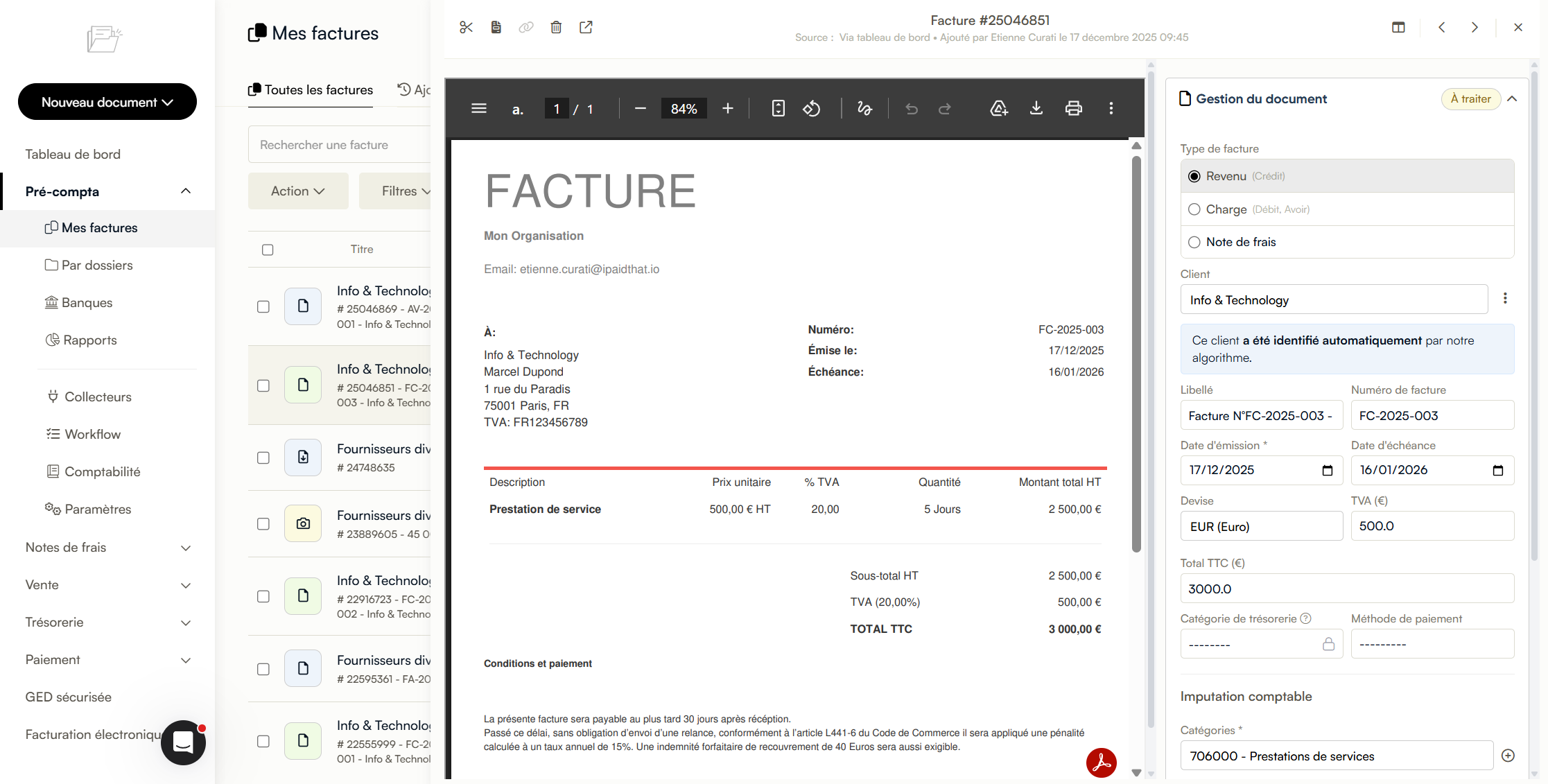
Task: Open the Workflow link in sidebar
Action: click(92, 434)
